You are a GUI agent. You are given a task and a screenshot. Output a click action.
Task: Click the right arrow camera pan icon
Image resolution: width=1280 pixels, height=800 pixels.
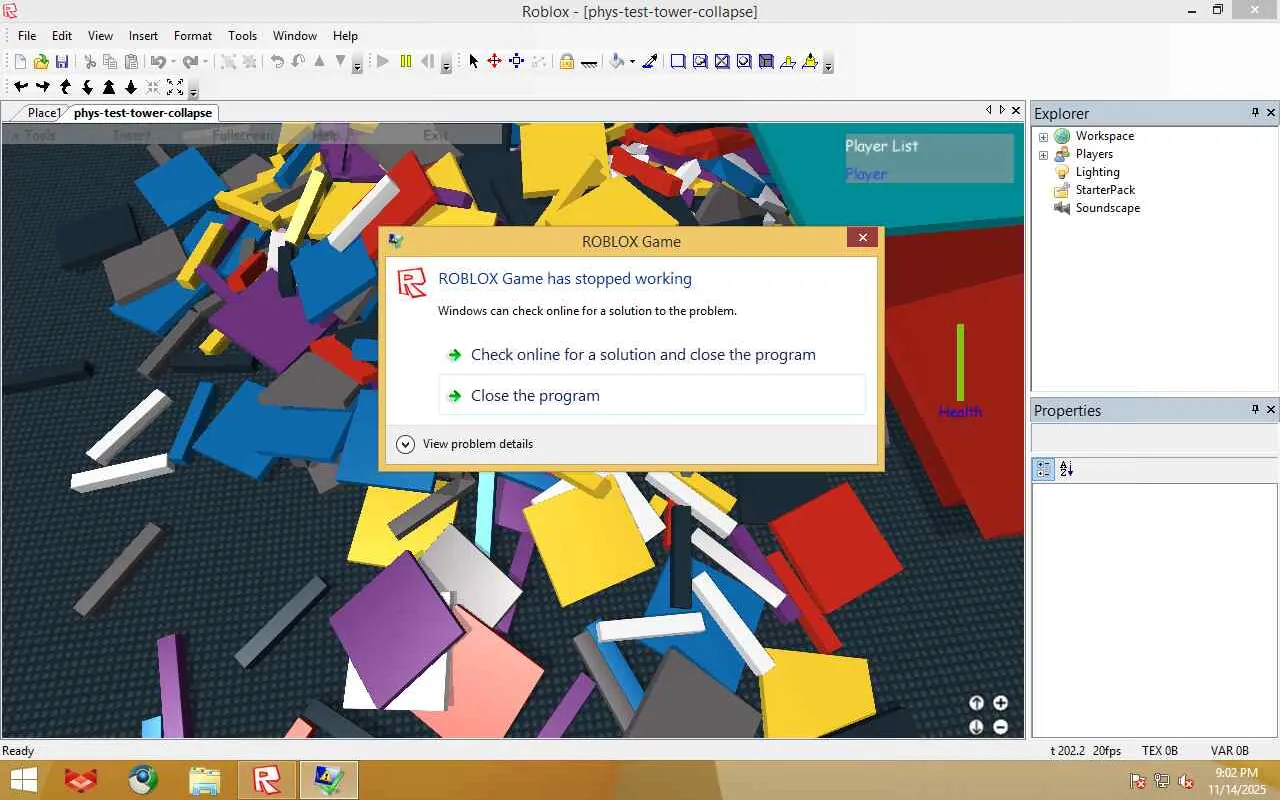tap(43, 87)
